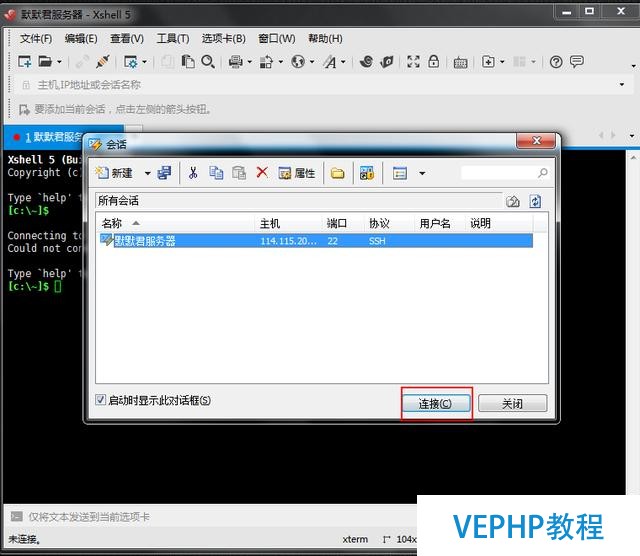The image size is (640, 556).
Task: Click the New Session icon in main toolbar
Action: pos(24,62)
